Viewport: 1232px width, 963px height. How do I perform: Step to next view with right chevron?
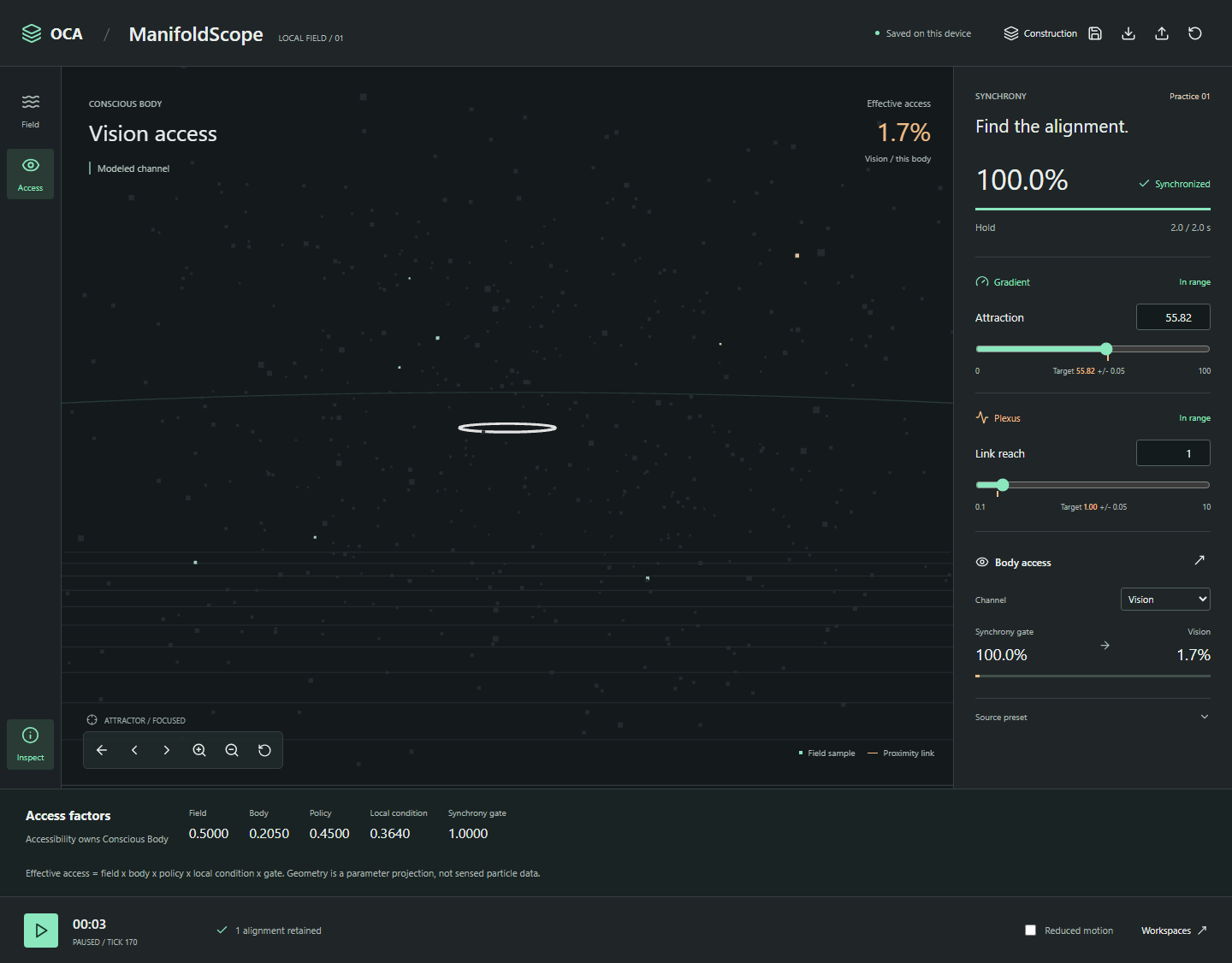pos(167,750)
